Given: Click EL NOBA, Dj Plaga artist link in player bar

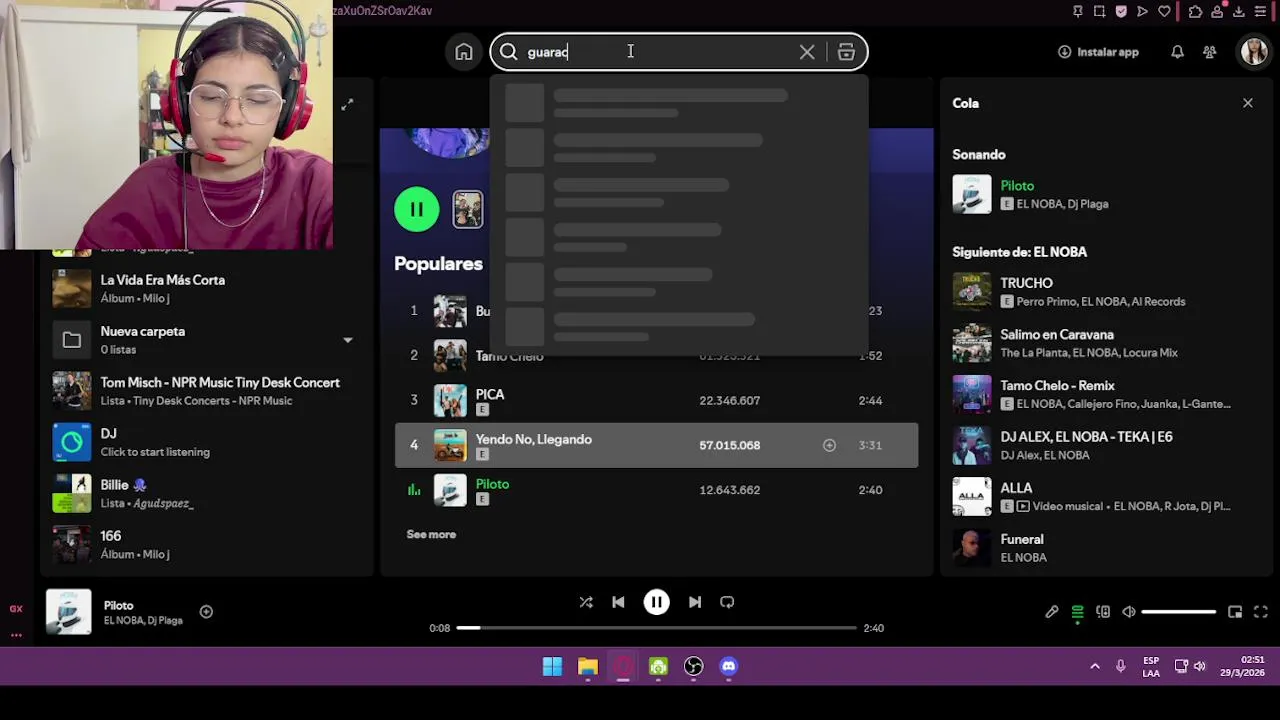Looking at the screenshot, I should click(143, 620).
